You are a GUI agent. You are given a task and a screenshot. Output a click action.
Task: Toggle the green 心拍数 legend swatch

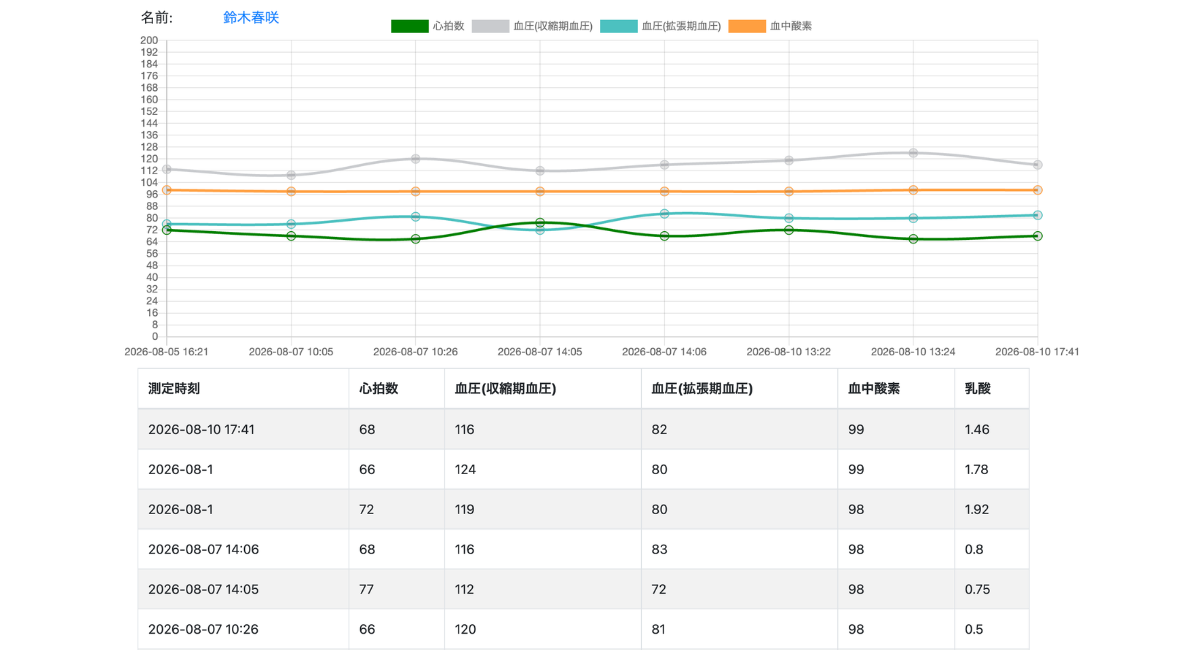[x=410, y=26]
